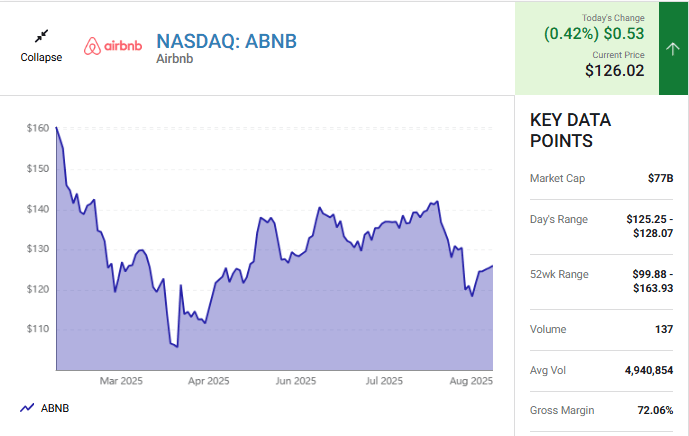The image size is (689, 436).
Task: Click the Airbnb company name below ticker
Action: click(174, 59)
